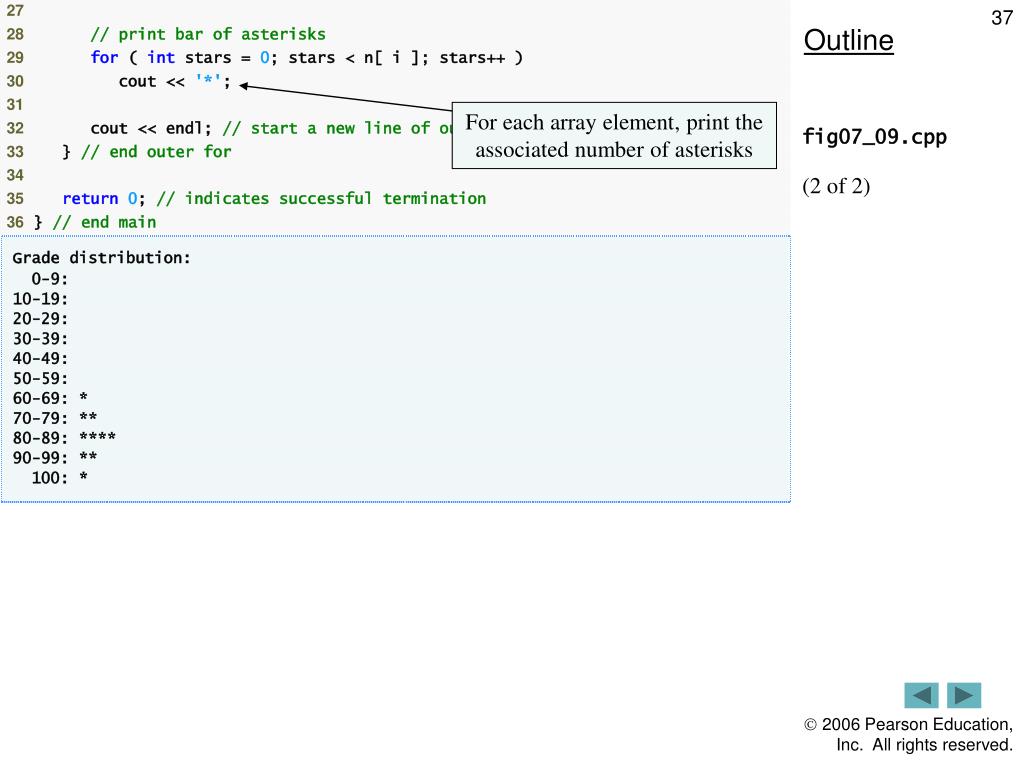Select the callout box about array elements
The width and height of the screenshot is (1024, 768).
[x=614, y=136]
